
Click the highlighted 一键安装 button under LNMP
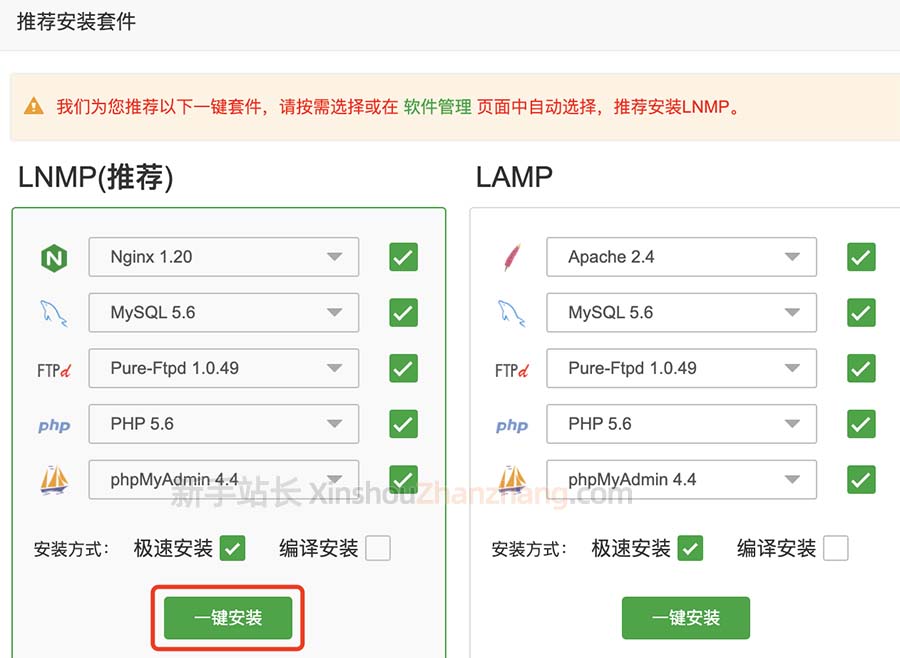coord(227,617)
